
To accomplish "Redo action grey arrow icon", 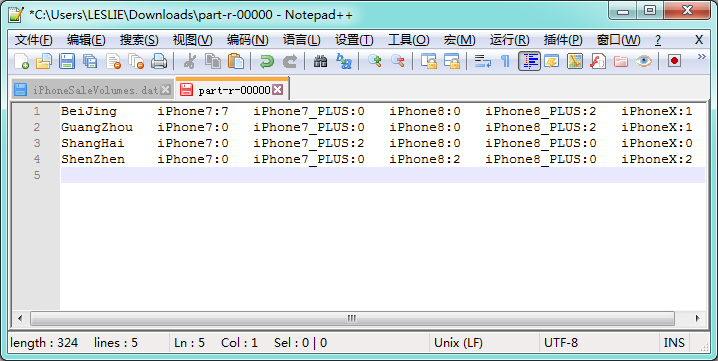I will coord(289,61).
